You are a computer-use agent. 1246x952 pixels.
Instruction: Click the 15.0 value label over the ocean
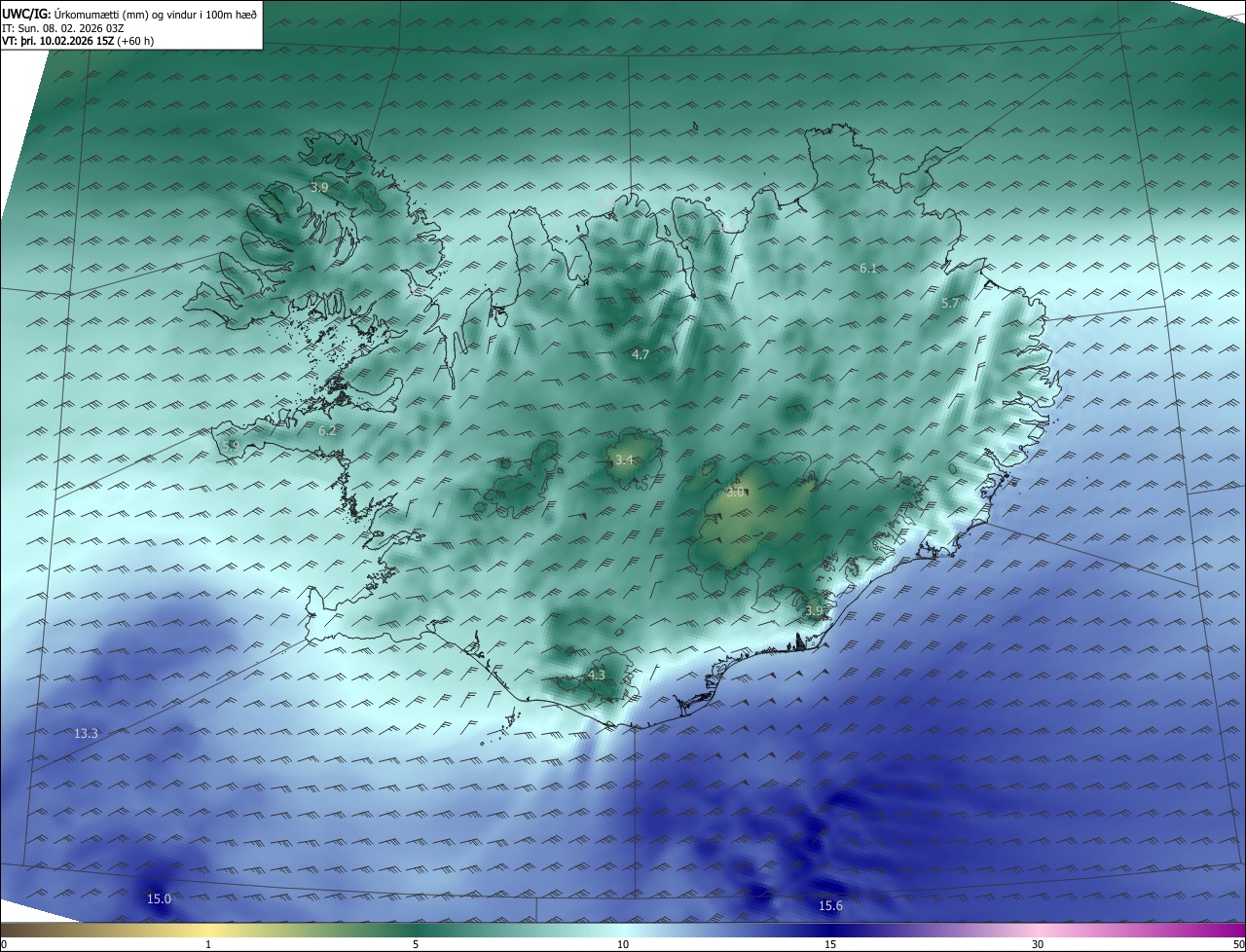click(159, 898)
